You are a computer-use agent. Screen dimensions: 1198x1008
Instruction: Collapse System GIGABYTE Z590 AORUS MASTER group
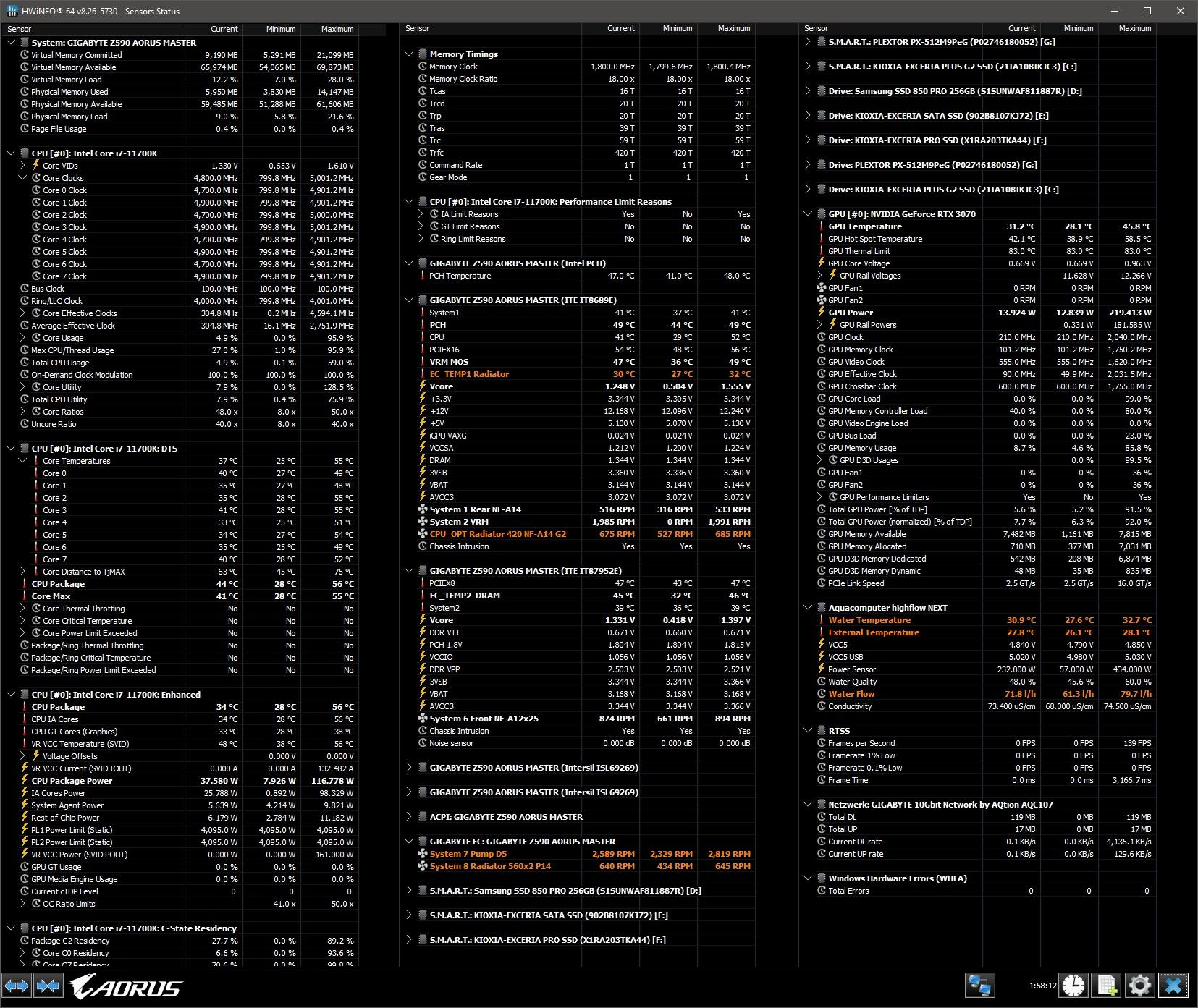click(x=11, y=43)
